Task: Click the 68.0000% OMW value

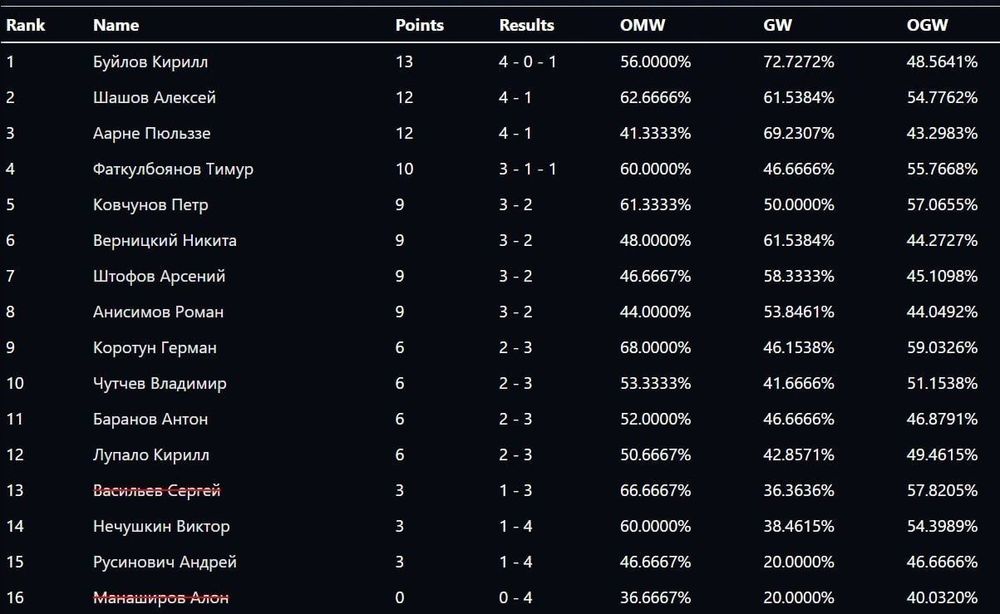Action: click(x=655, y=348)
